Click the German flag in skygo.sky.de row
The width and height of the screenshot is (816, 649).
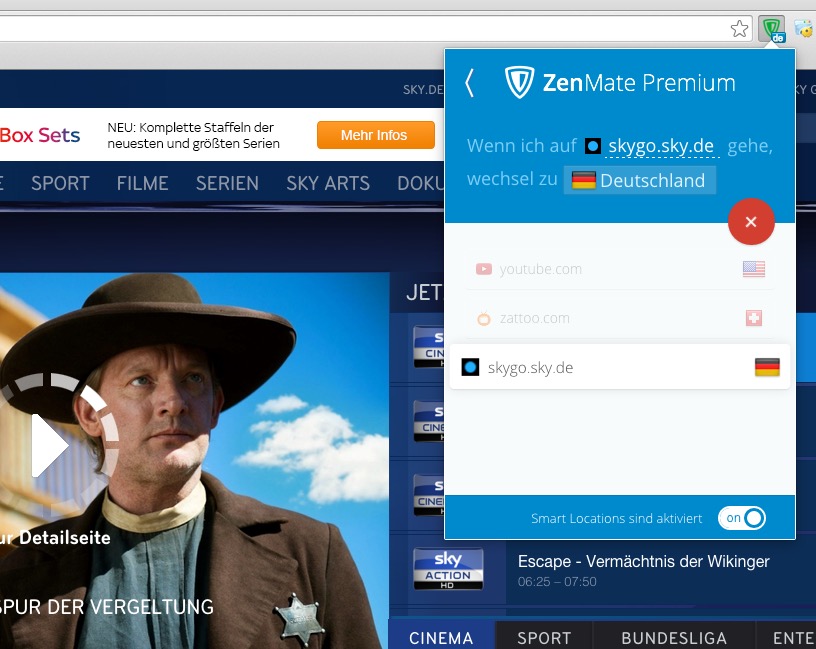[766, 368]
